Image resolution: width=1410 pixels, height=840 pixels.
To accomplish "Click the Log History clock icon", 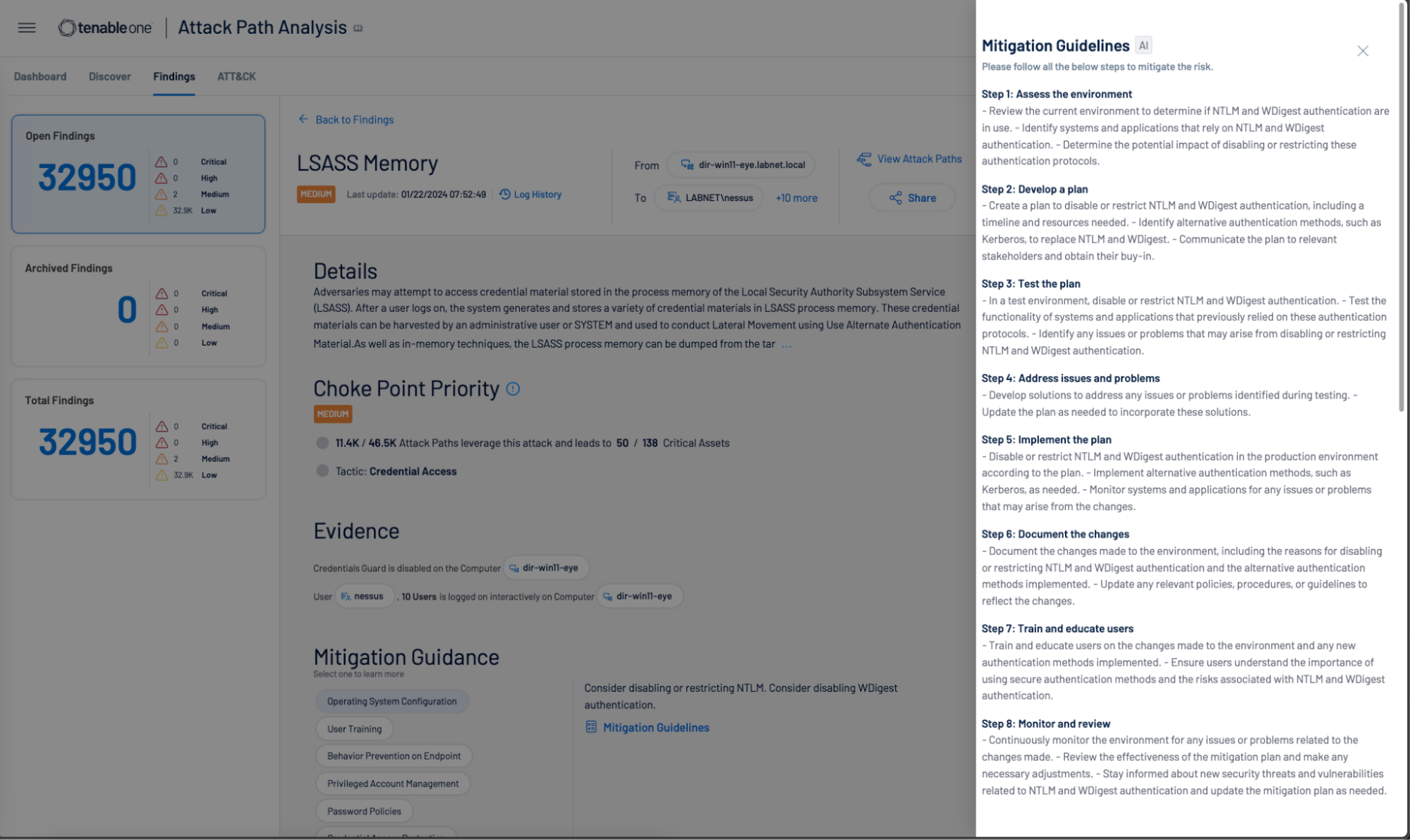I will pos(504,194).
